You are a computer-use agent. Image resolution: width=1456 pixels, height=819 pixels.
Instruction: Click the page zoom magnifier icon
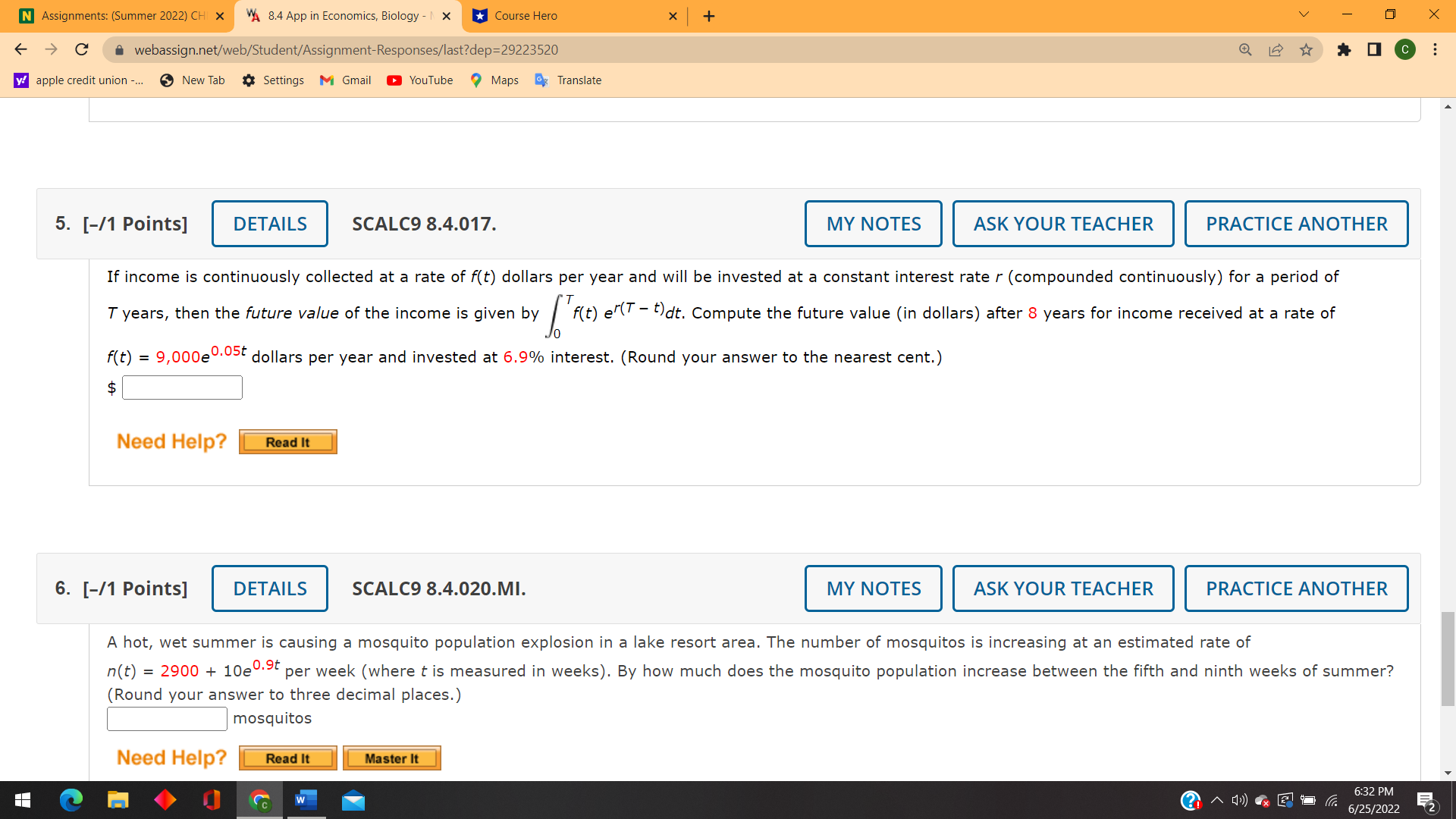click(x=1245, y=49)
